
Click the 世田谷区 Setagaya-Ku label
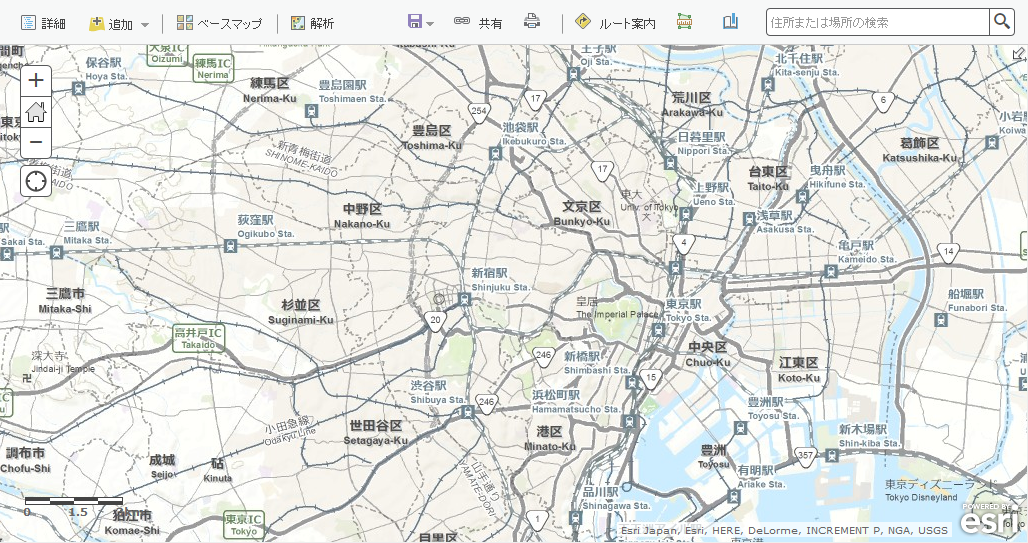[x=376, y=433]
